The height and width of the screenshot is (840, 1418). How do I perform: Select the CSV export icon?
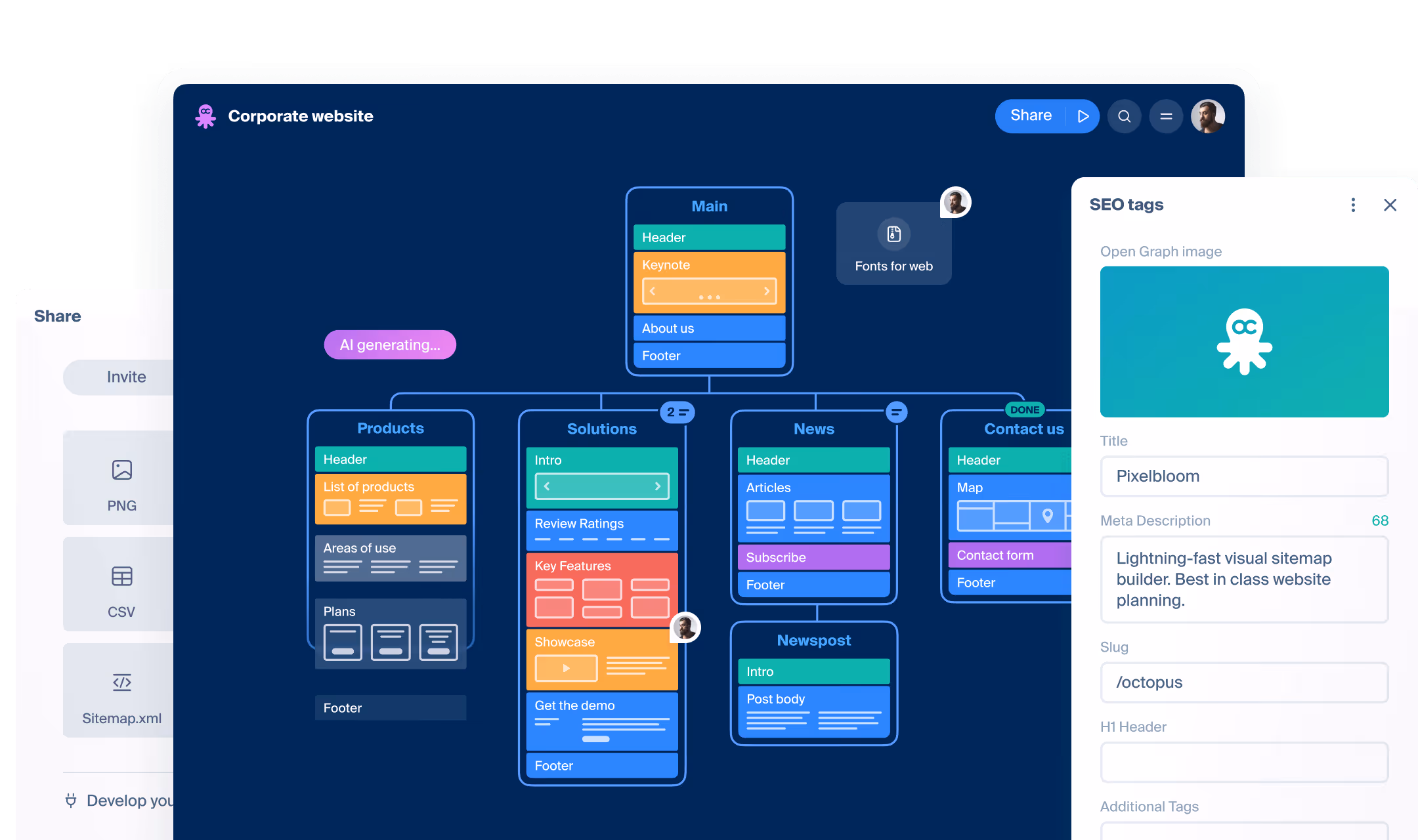pos(122,576)
